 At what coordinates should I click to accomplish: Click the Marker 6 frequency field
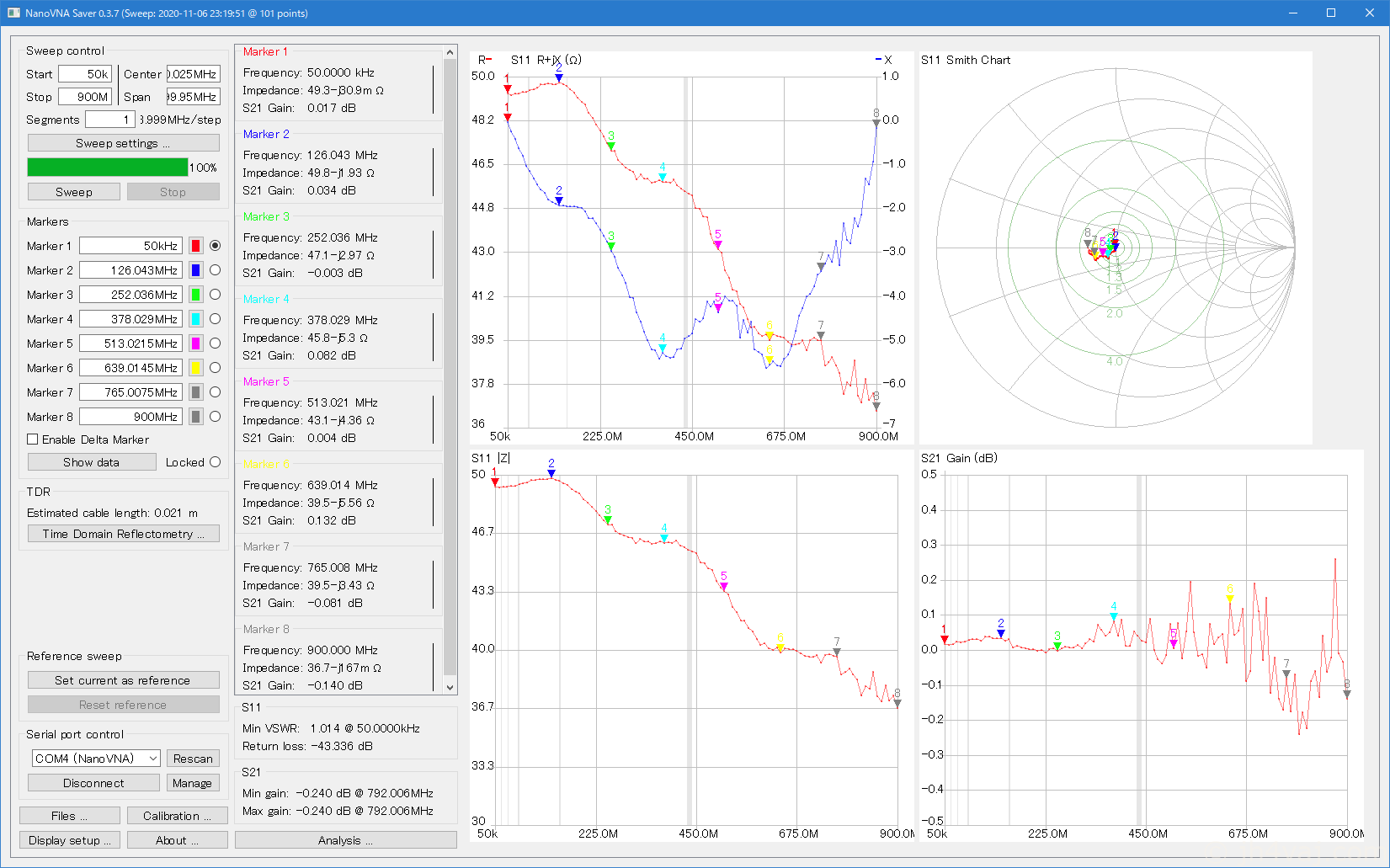pos(130,368)
